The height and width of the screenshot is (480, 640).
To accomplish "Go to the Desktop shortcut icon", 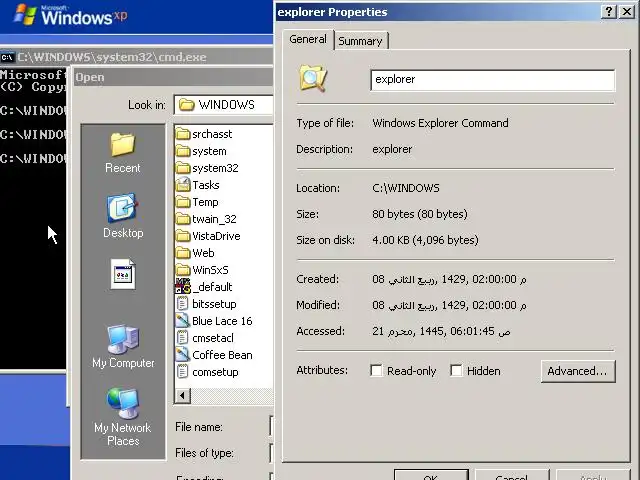I will pos(122,208).
